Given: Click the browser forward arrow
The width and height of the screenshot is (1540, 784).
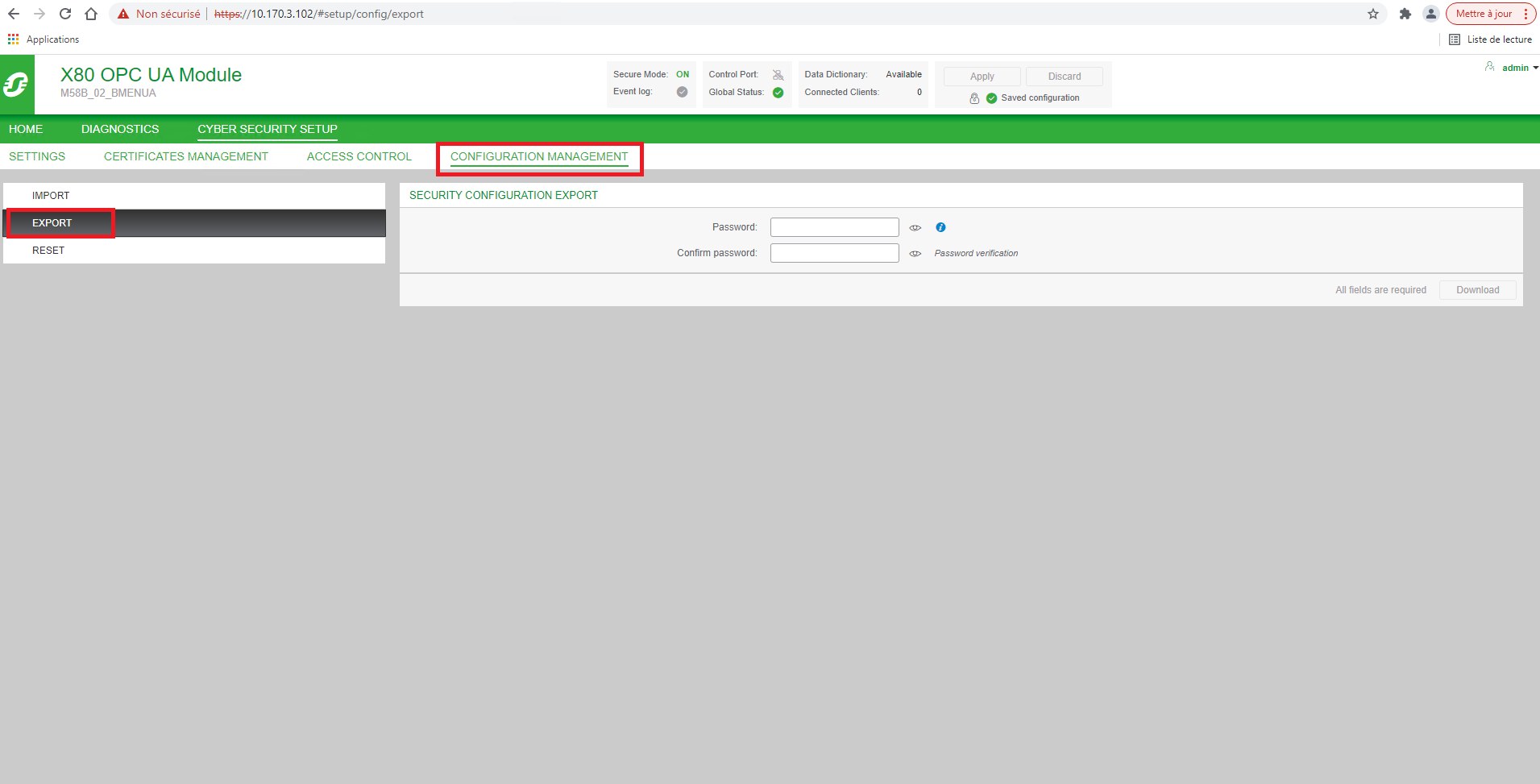Looking at the screenshot, I should click(x=39, y=14).
